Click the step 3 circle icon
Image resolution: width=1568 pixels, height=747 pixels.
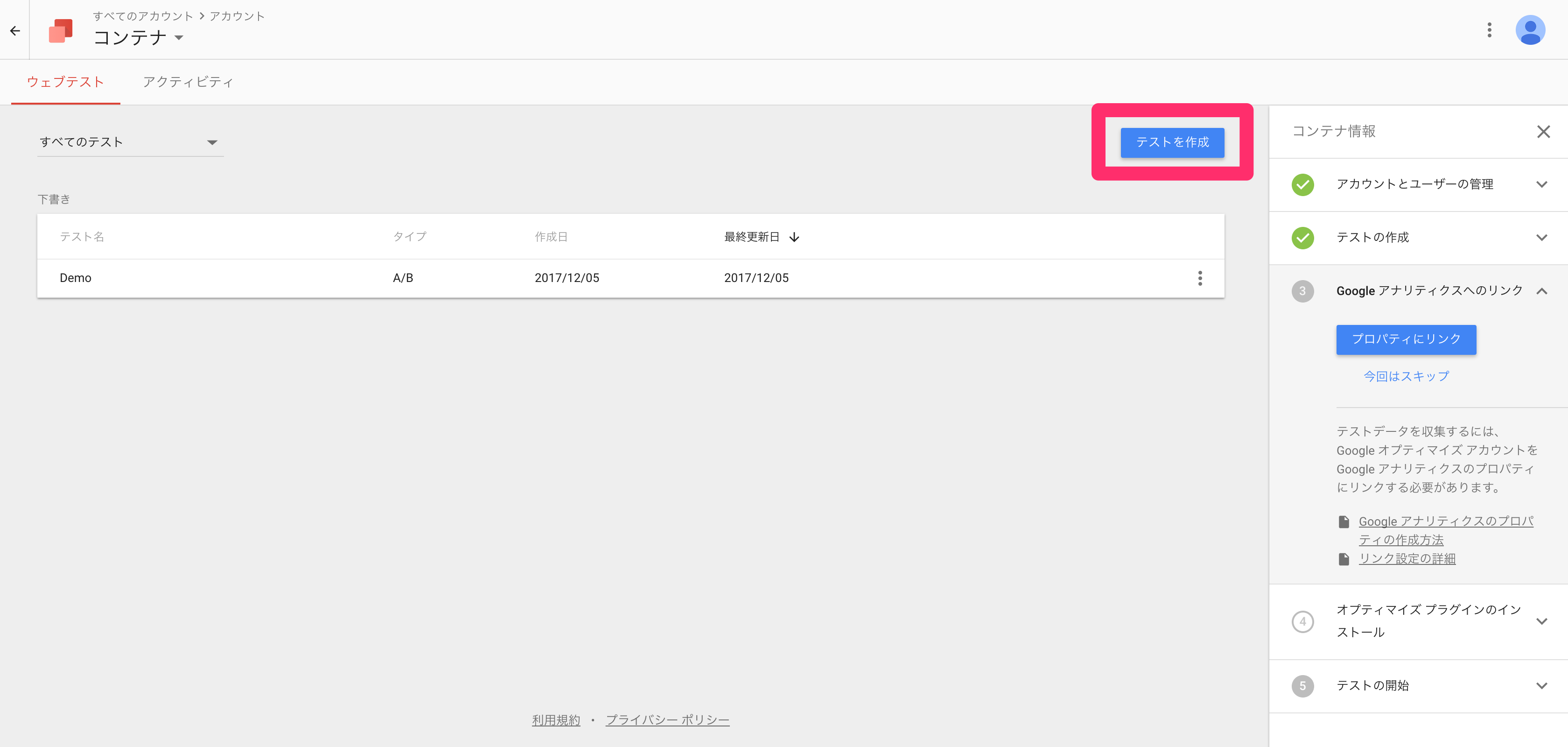[x=1302, y=291]
